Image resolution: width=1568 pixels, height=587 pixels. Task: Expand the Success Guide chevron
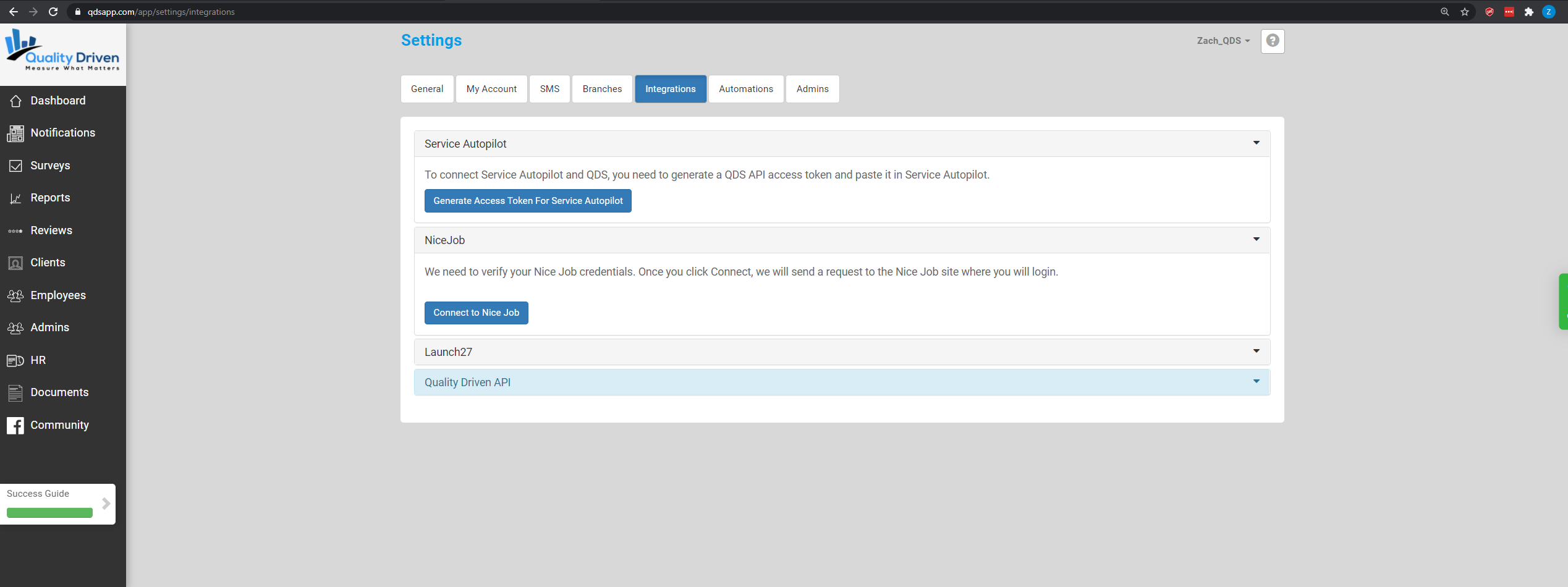coord(106,504)
